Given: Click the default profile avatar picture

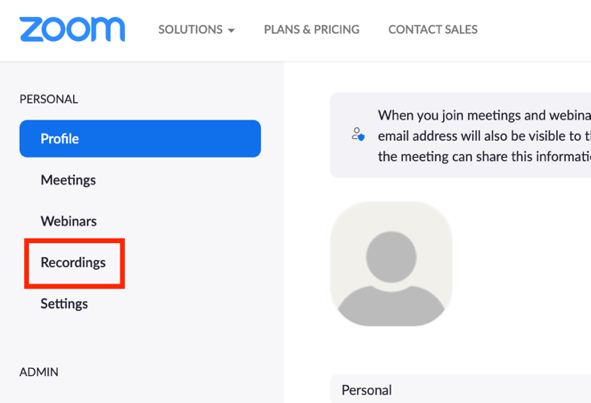Looking at the screenshot, I should click(x=391, y=264).
